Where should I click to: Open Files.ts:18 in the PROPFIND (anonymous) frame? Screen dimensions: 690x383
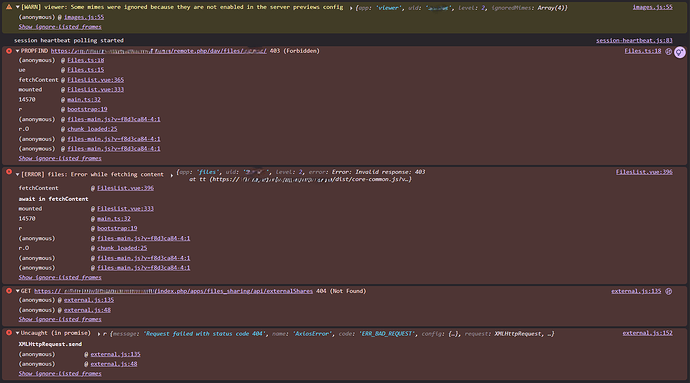point(86,60)
